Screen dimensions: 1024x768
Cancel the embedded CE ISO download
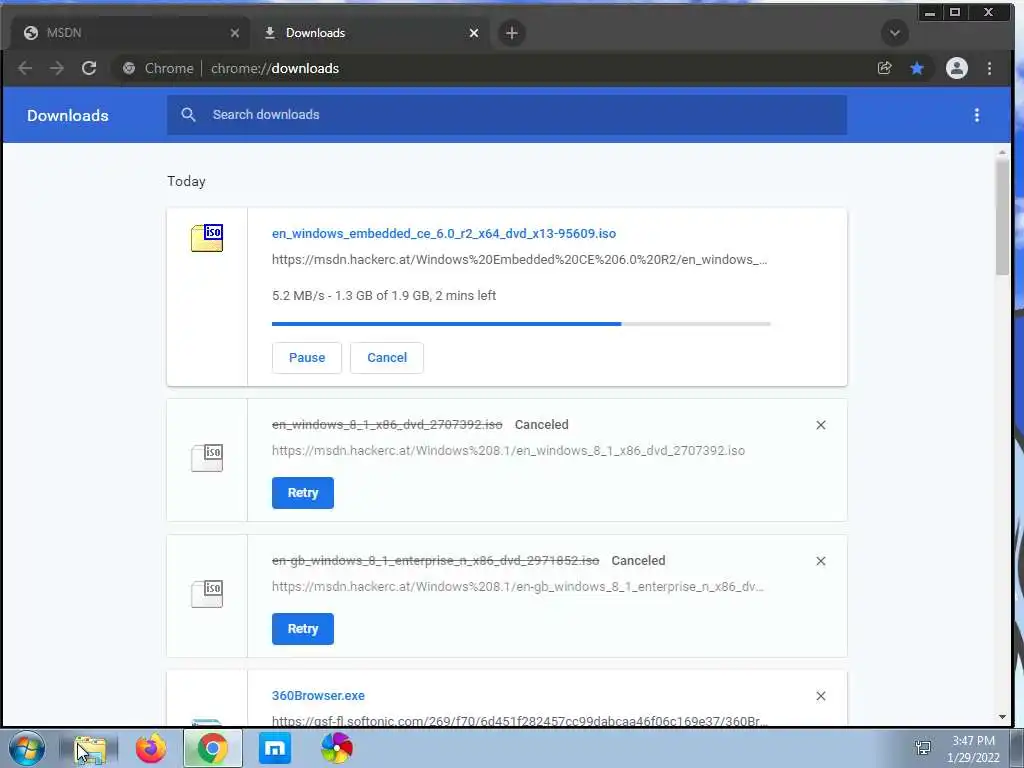387,358
